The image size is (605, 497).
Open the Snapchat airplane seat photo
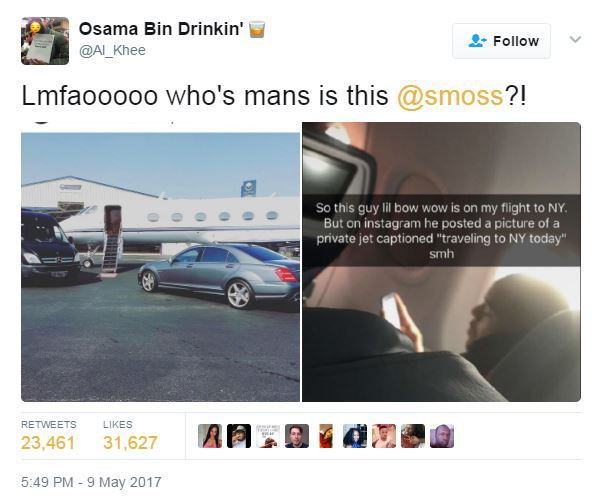pyautogui.click(x=441, y=262)
